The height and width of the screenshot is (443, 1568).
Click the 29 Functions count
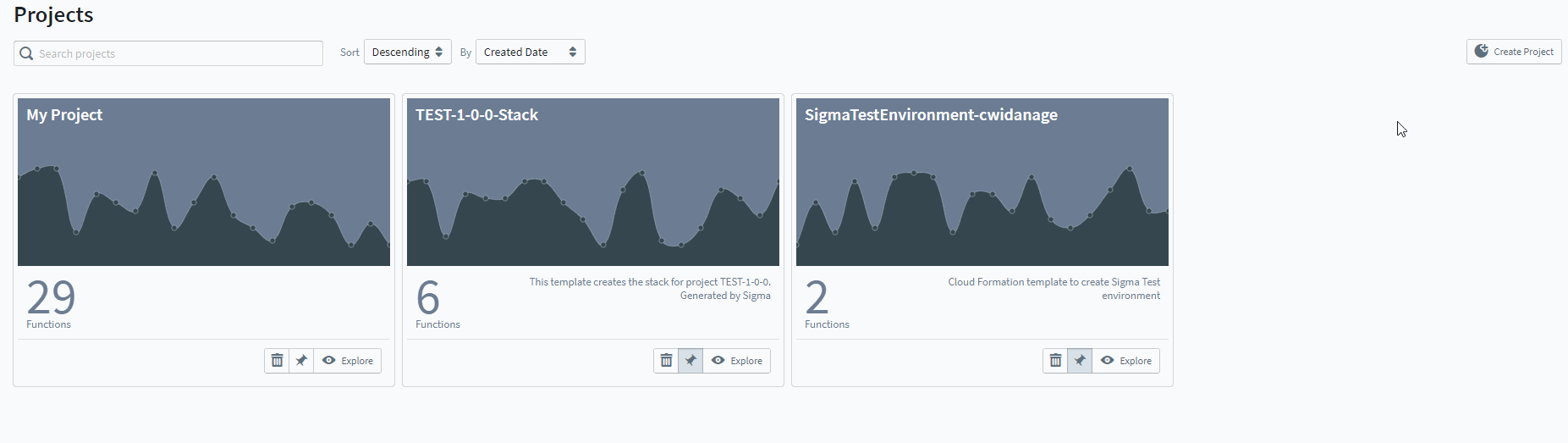[51, 303]
